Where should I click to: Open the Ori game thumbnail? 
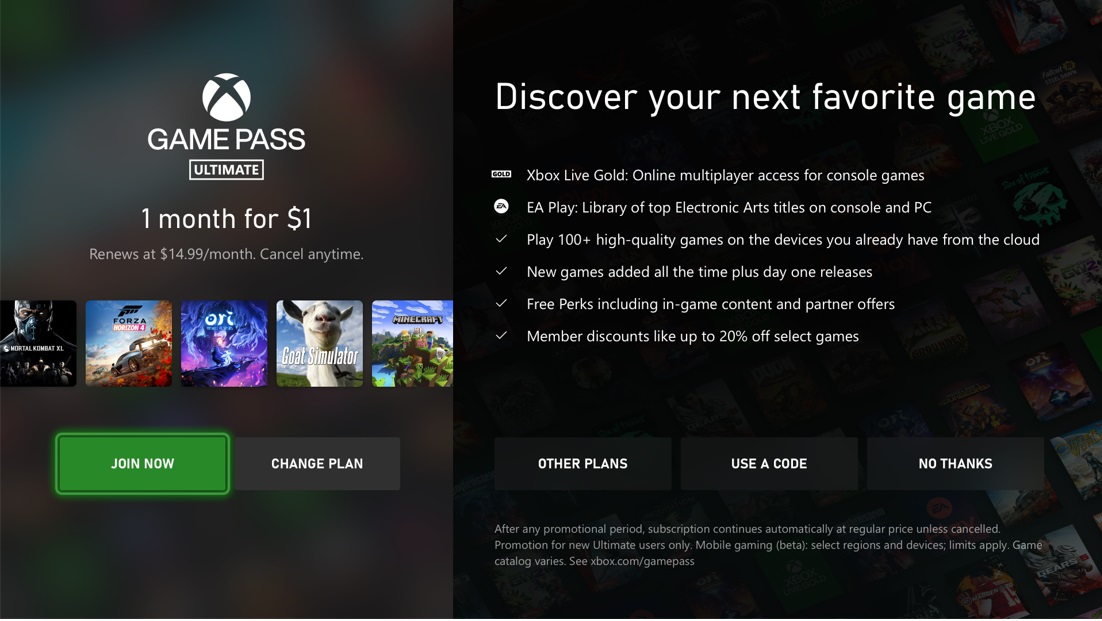point(224,344)
